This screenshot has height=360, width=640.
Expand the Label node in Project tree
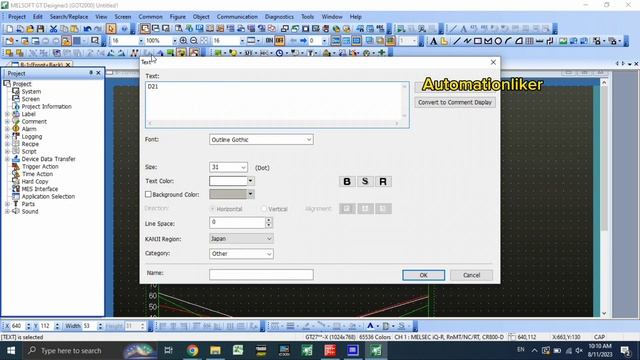tap(7, 114)
